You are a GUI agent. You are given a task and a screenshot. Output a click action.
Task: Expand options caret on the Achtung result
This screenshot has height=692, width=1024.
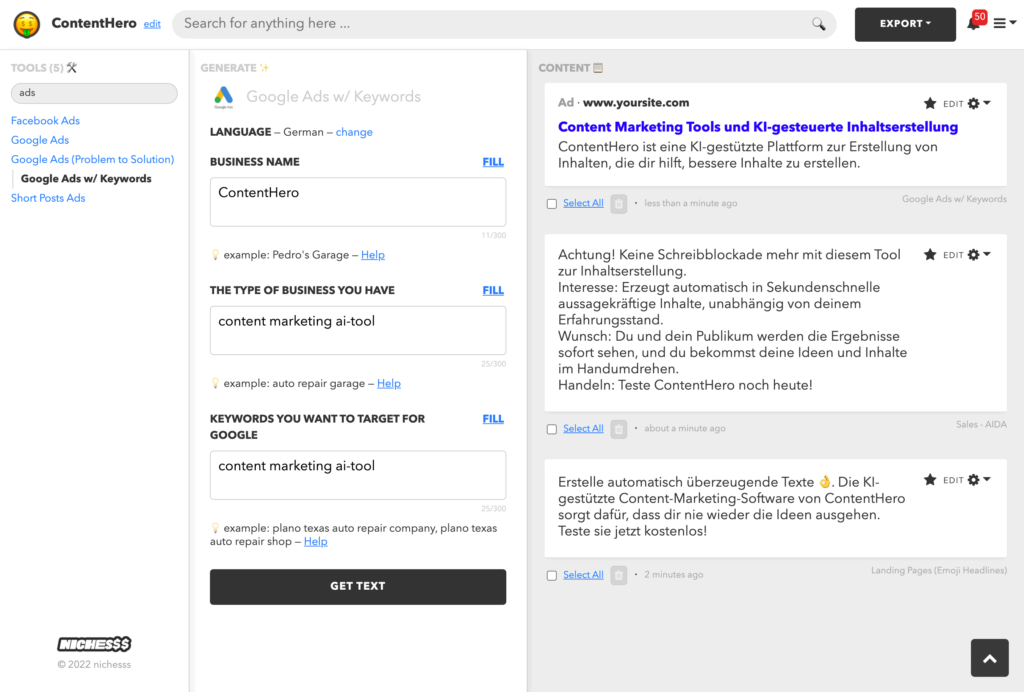[x=987, y=254]
